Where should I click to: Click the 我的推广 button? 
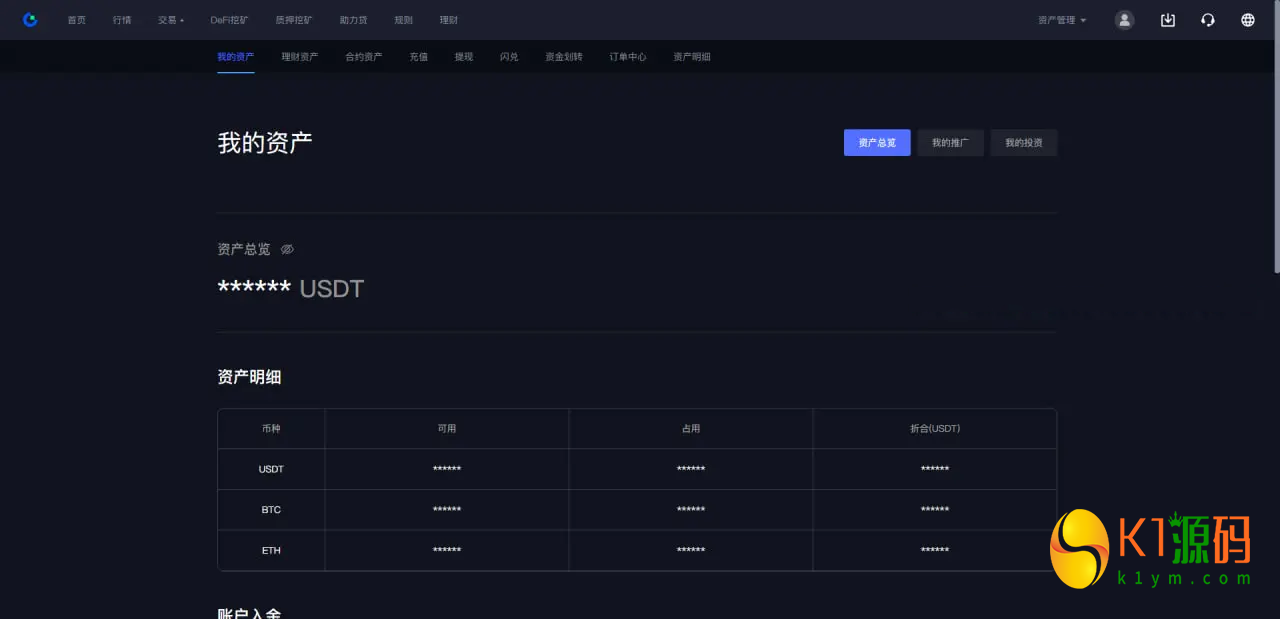951,143
